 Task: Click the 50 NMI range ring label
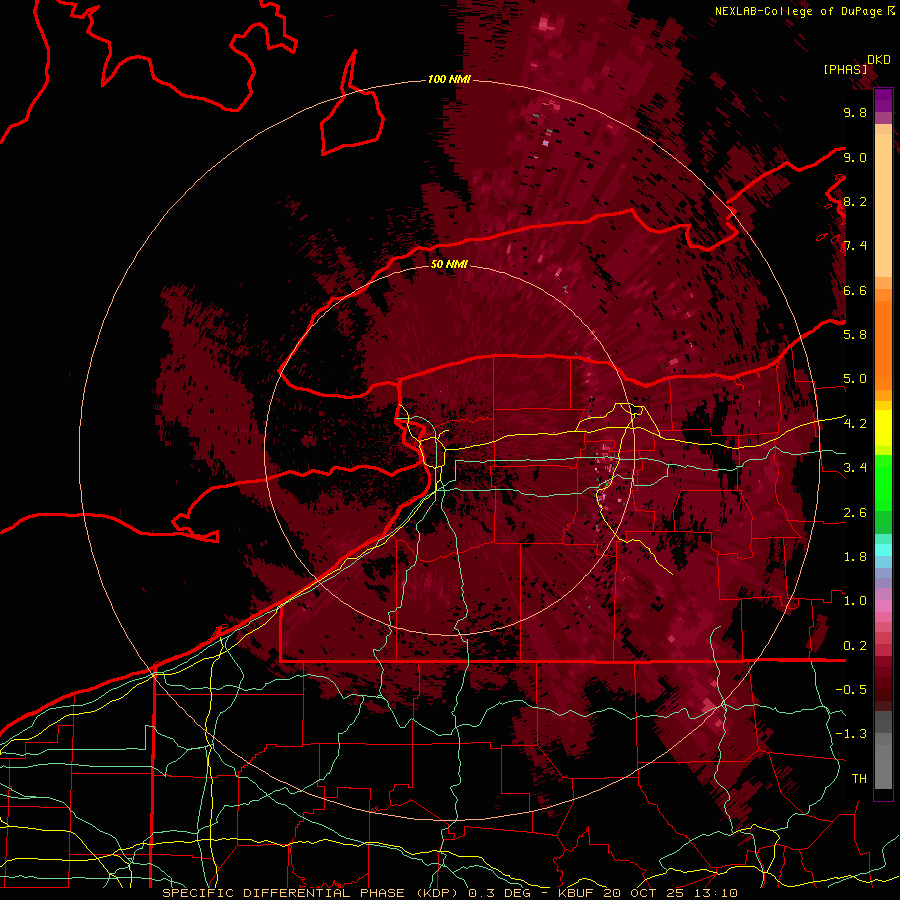coord(449,264)
